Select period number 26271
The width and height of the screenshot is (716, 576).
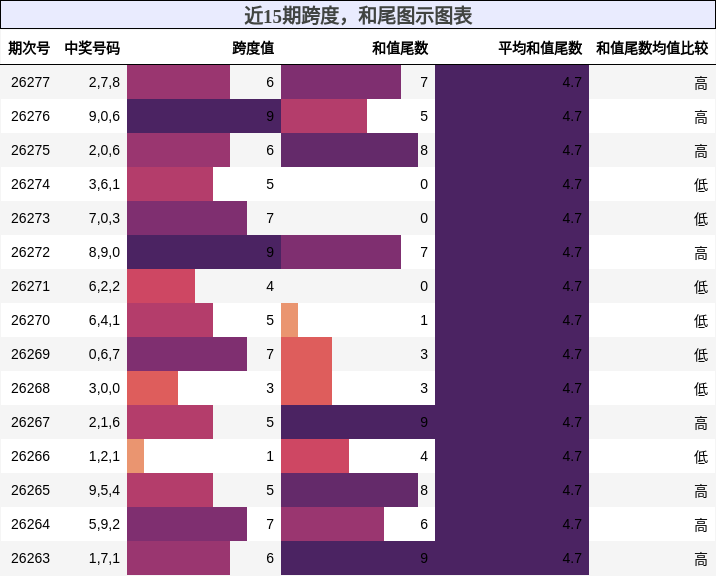coord(30,286)
